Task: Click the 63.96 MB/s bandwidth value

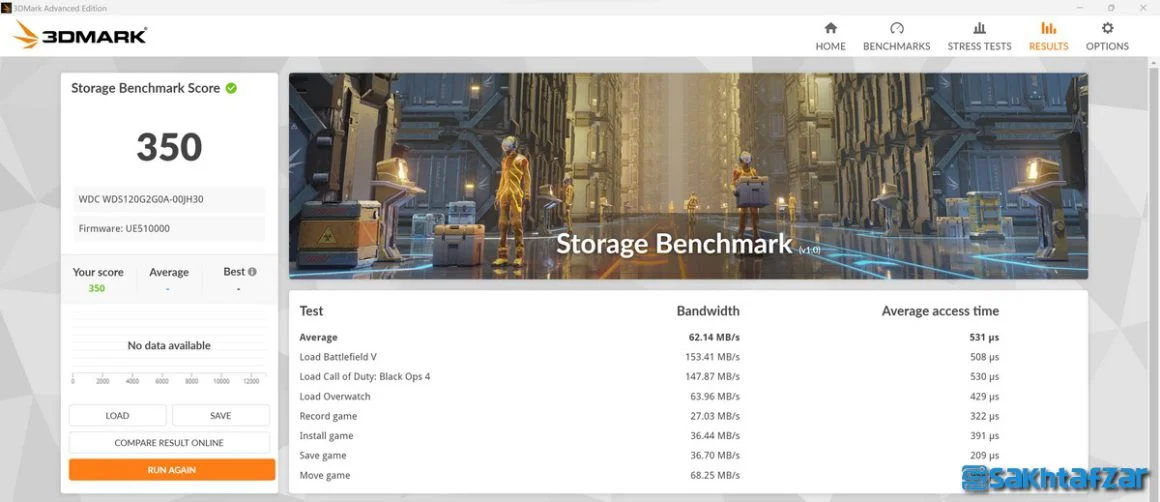Action: 715,396
